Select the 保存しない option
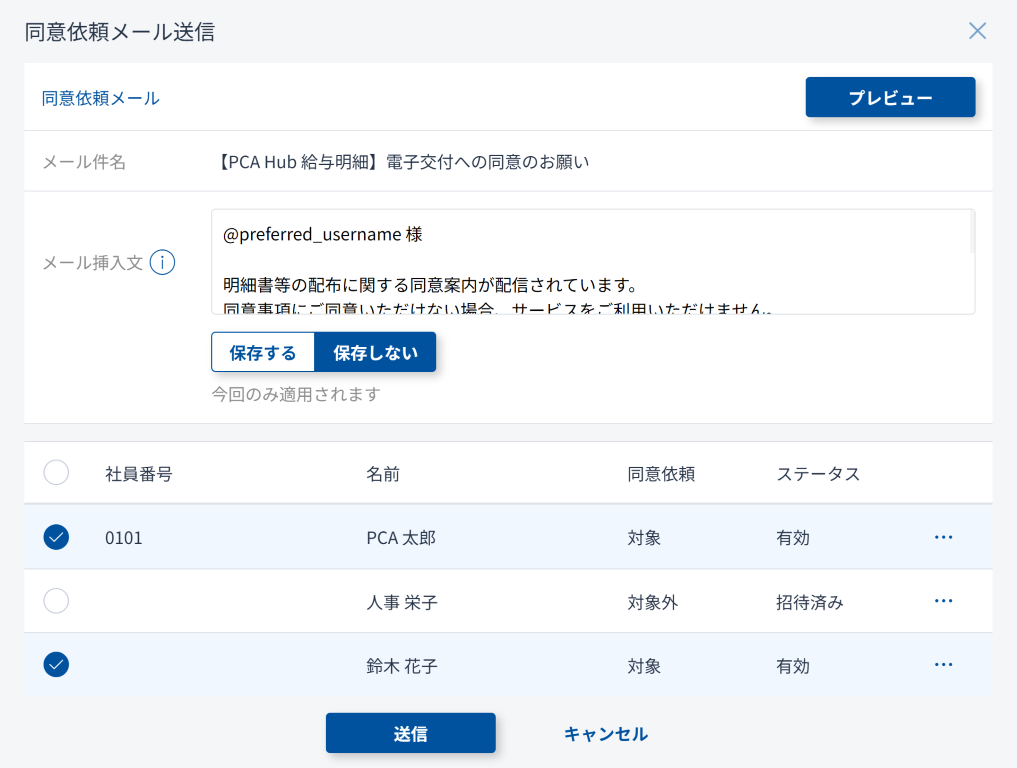 375,353
